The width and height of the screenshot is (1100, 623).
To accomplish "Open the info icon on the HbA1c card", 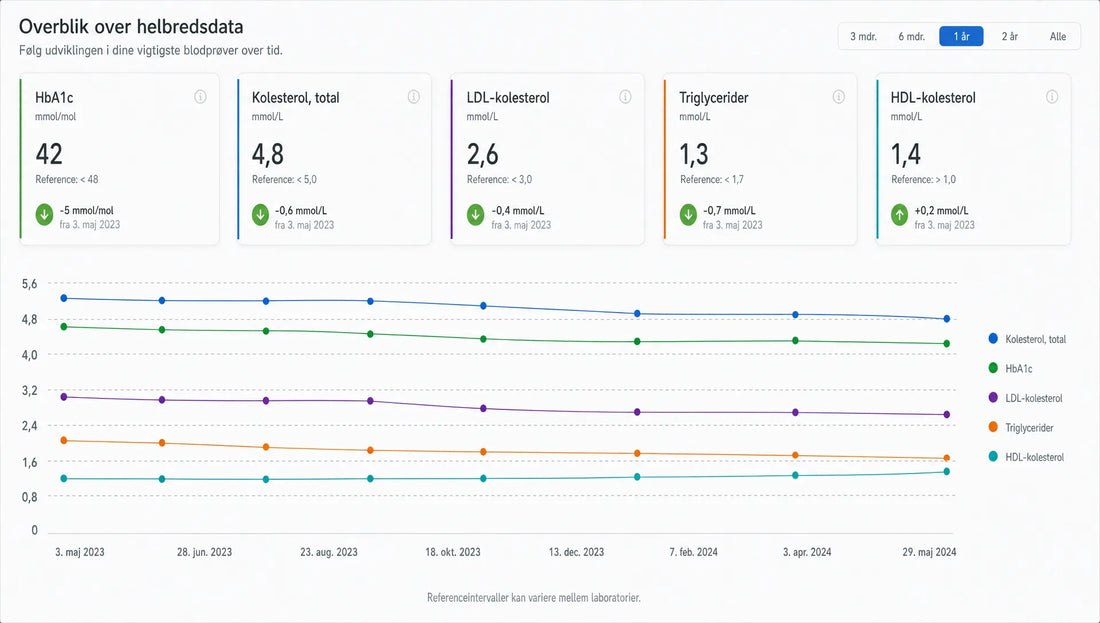I will 200,97.
